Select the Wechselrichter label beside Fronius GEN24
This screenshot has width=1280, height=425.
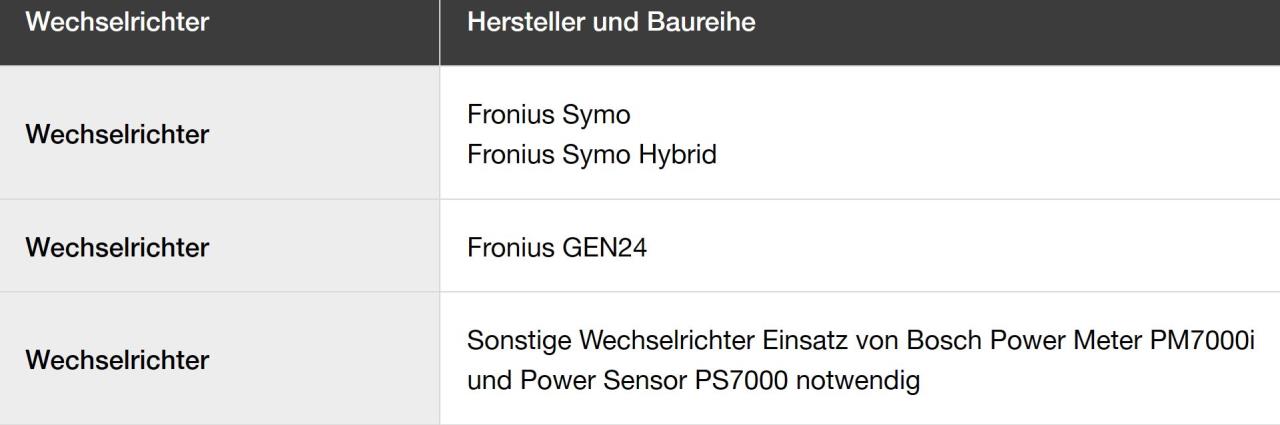point(117,247)
